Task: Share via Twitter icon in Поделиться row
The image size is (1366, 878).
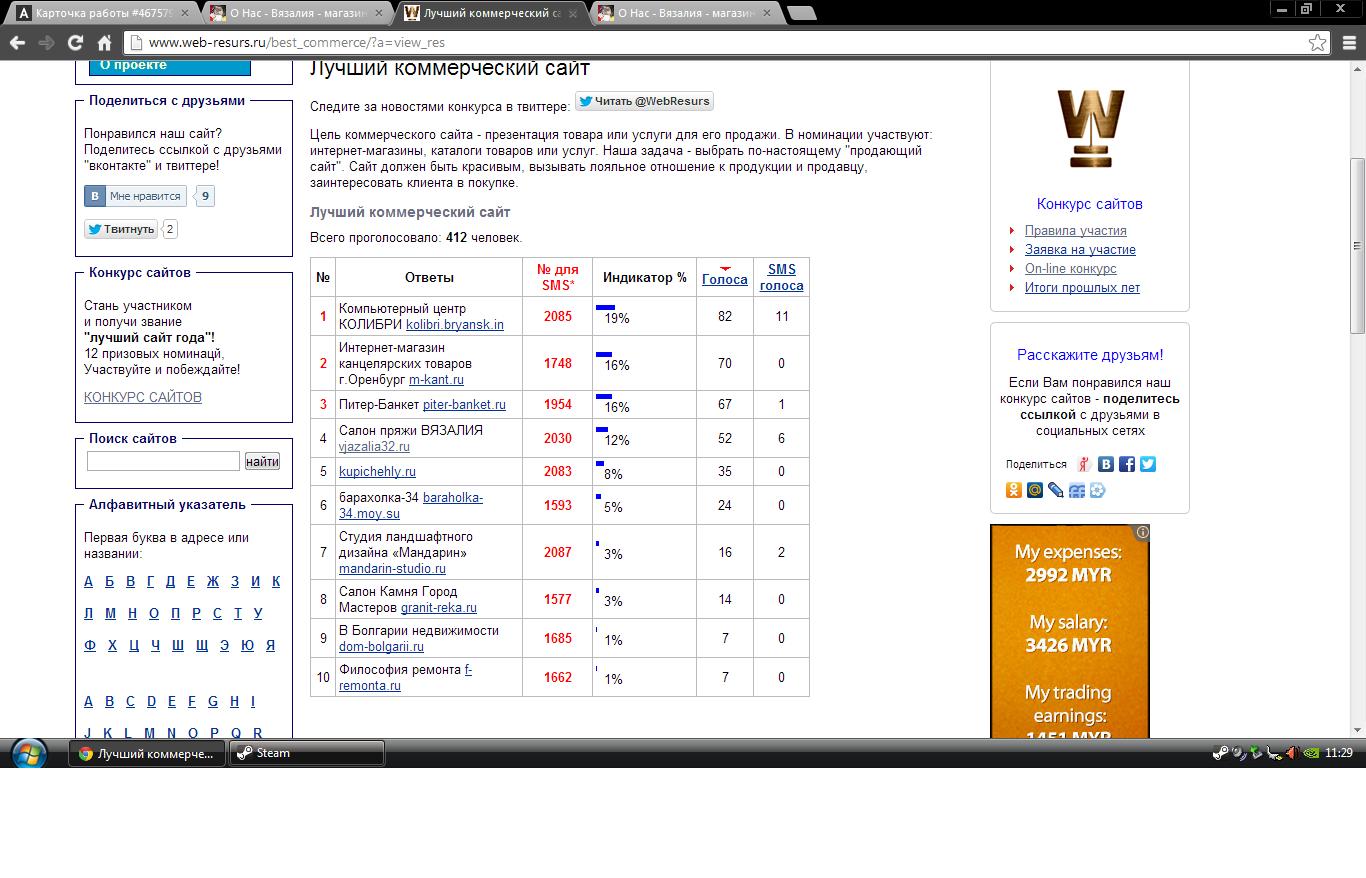Action: pos(1148,464)
